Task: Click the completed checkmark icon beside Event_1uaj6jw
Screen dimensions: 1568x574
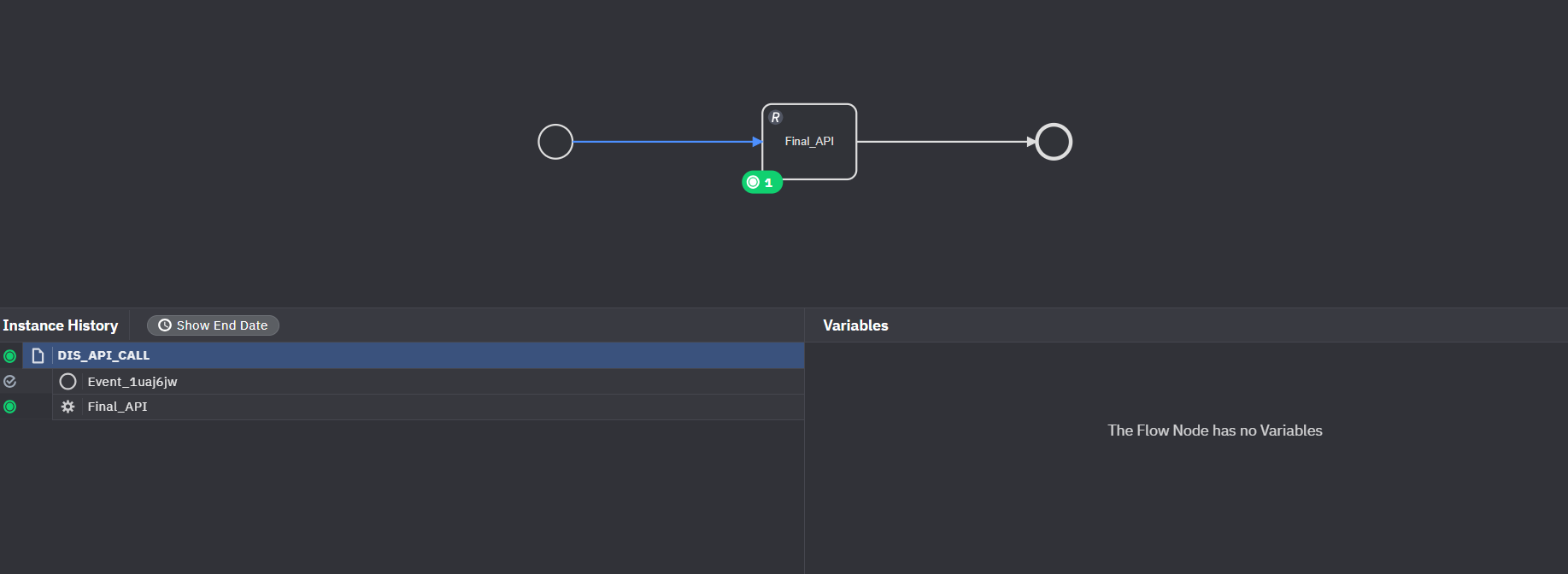Action: point(10,382)
